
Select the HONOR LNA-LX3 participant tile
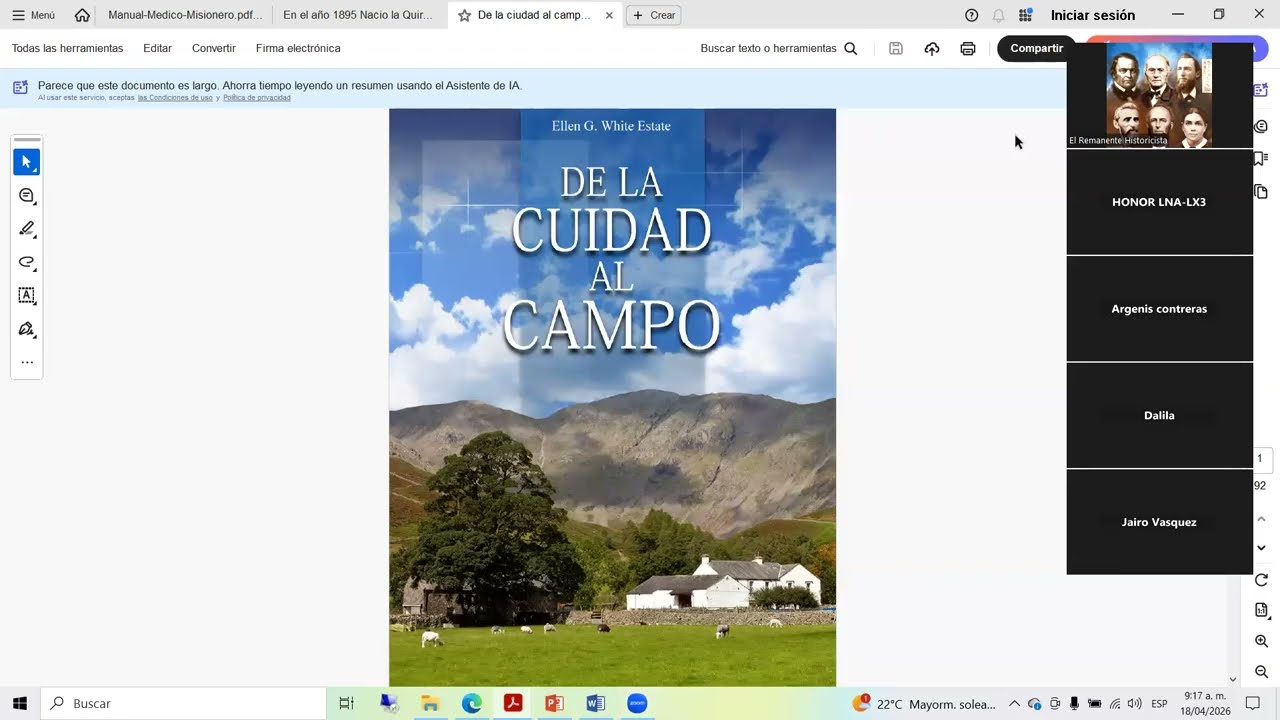tap(1159, 202)
